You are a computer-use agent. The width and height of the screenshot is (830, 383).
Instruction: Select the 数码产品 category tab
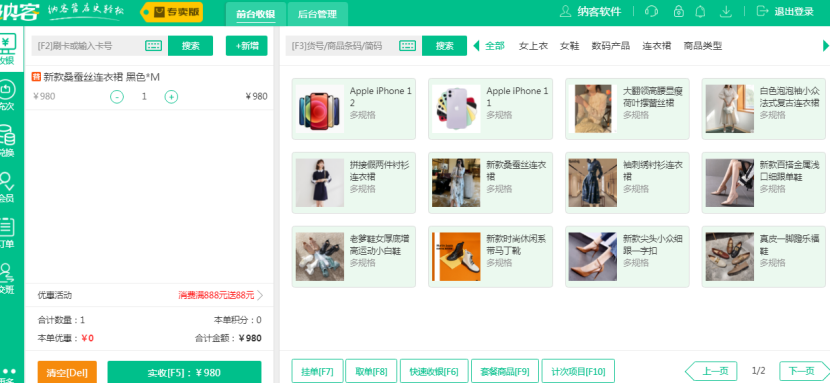coord(611,45)
